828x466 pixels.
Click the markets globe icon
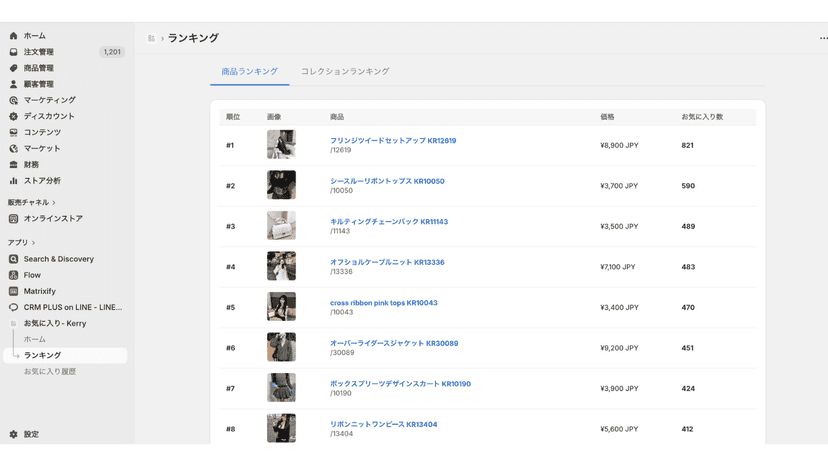14,148
